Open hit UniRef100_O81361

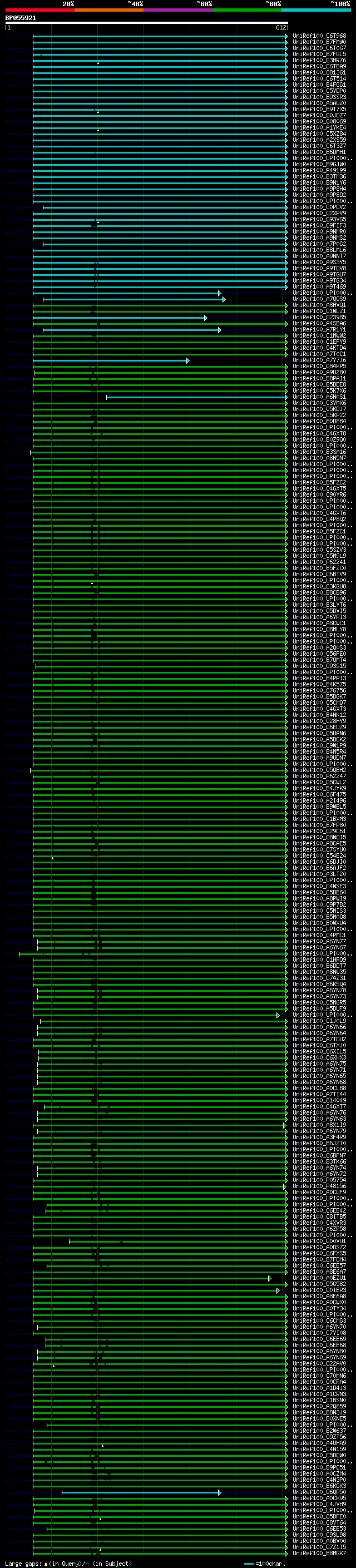pos(319,72)
